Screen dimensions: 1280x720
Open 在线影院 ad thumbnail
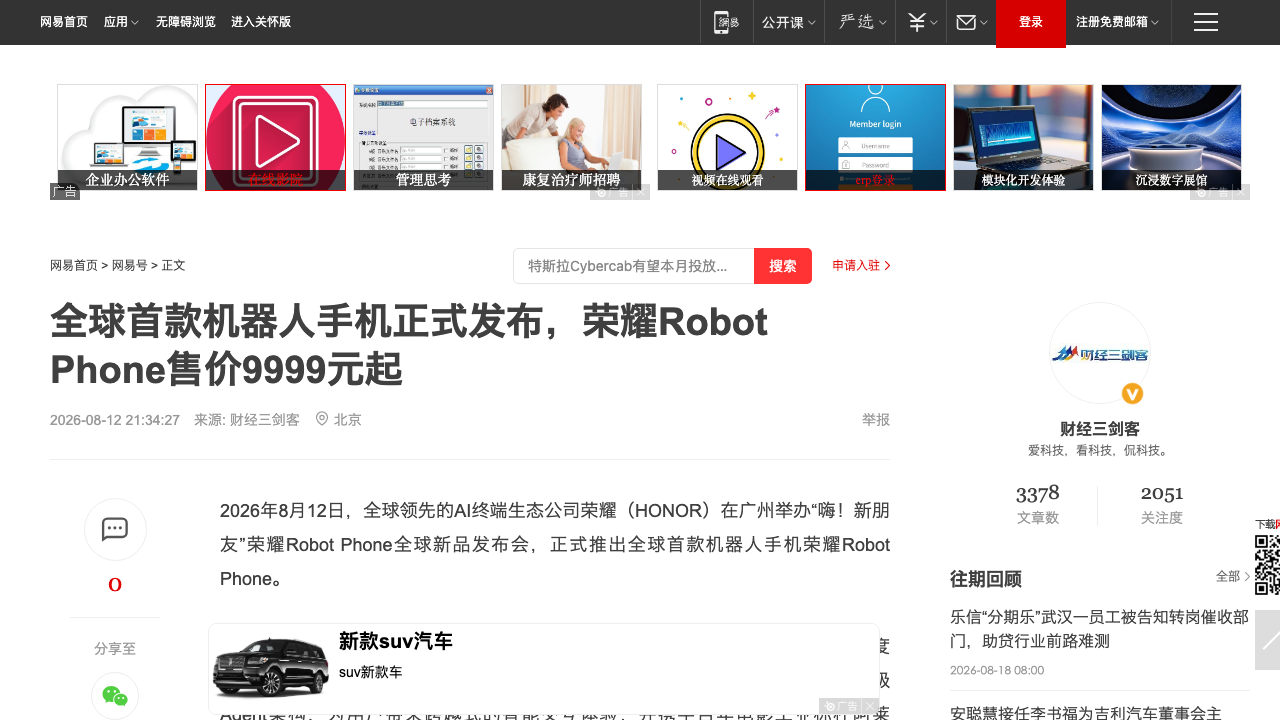(275, 137)
